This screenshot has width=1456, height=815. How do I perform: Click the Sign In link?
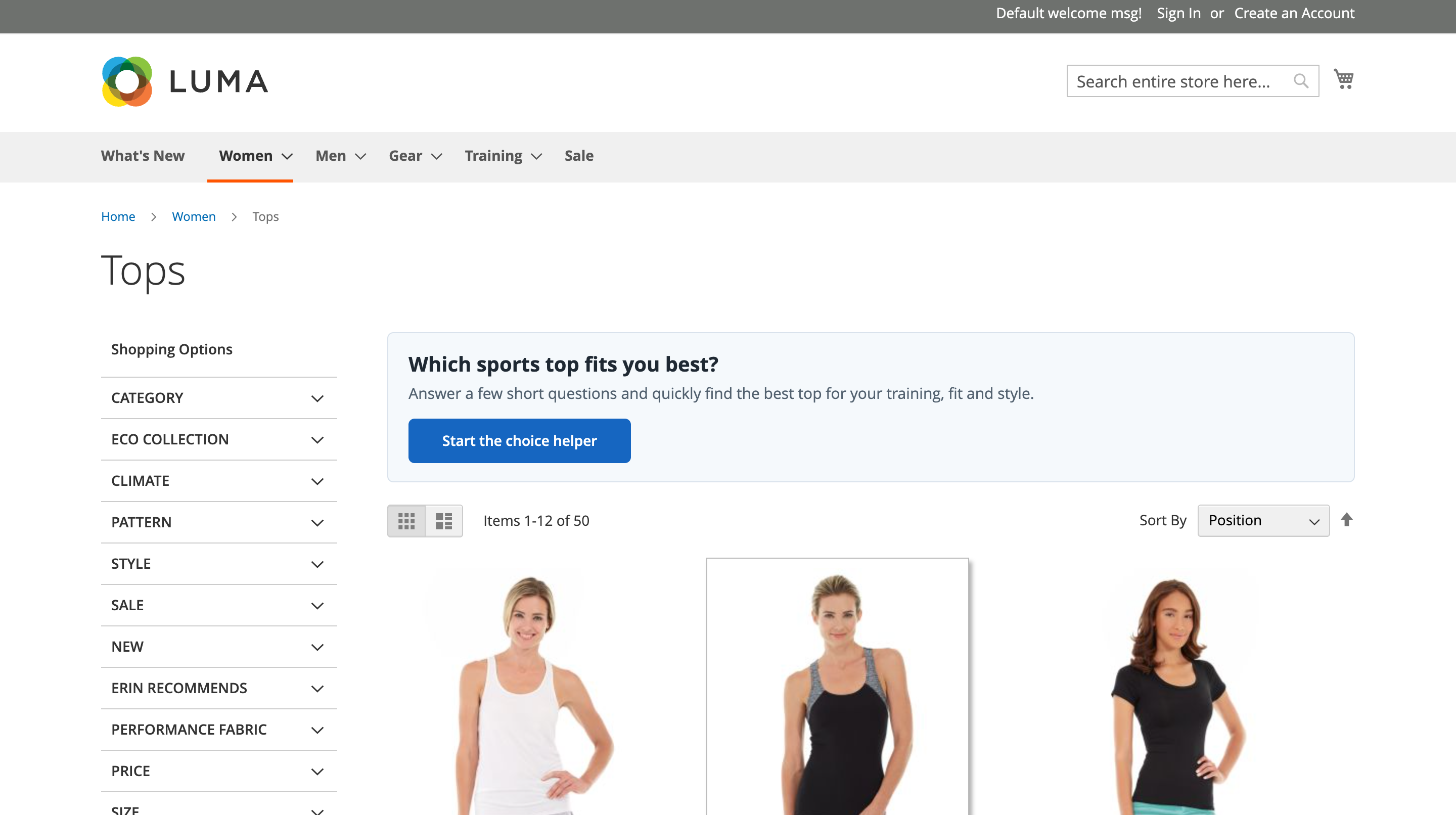pyautogui.click(x=1178, y=13)
